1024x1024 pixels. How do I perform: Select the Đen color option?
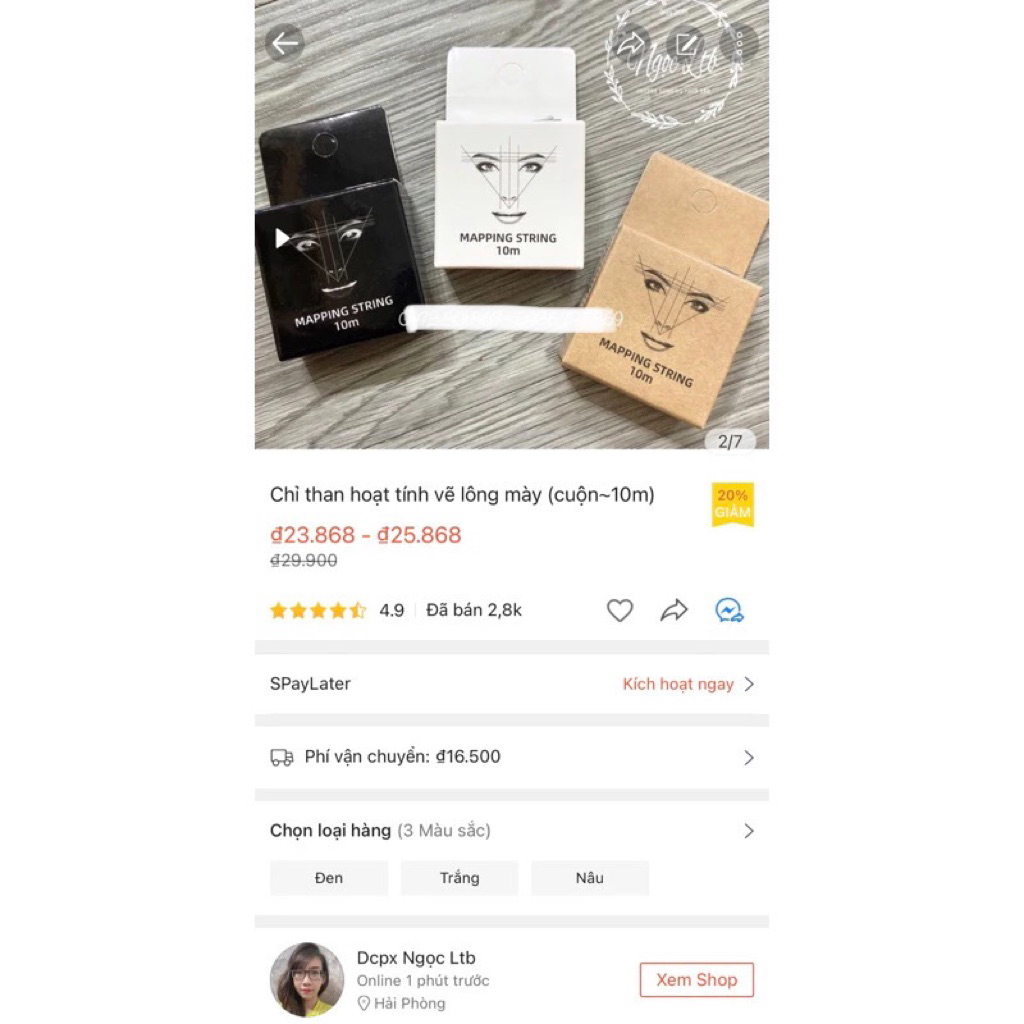(328, 878)
